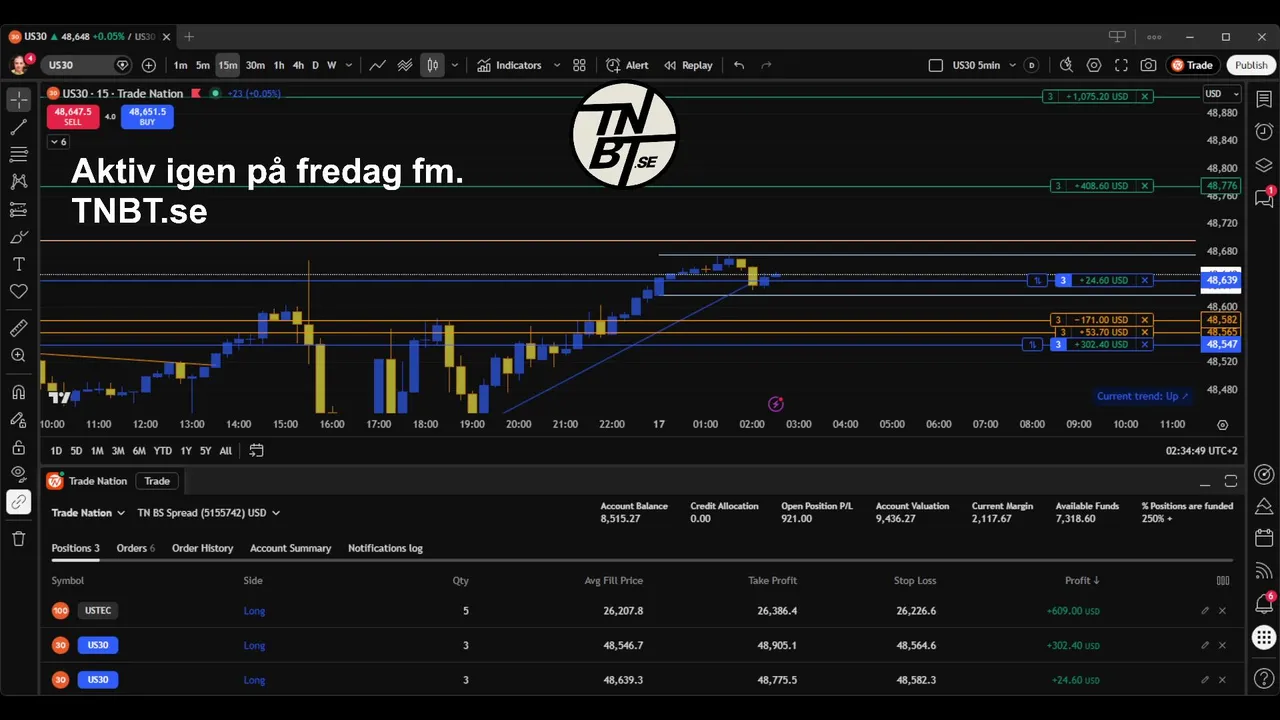Open the Fibonacci tools in left toolbar
The image size is (1280, 720).
coord(18,154)
